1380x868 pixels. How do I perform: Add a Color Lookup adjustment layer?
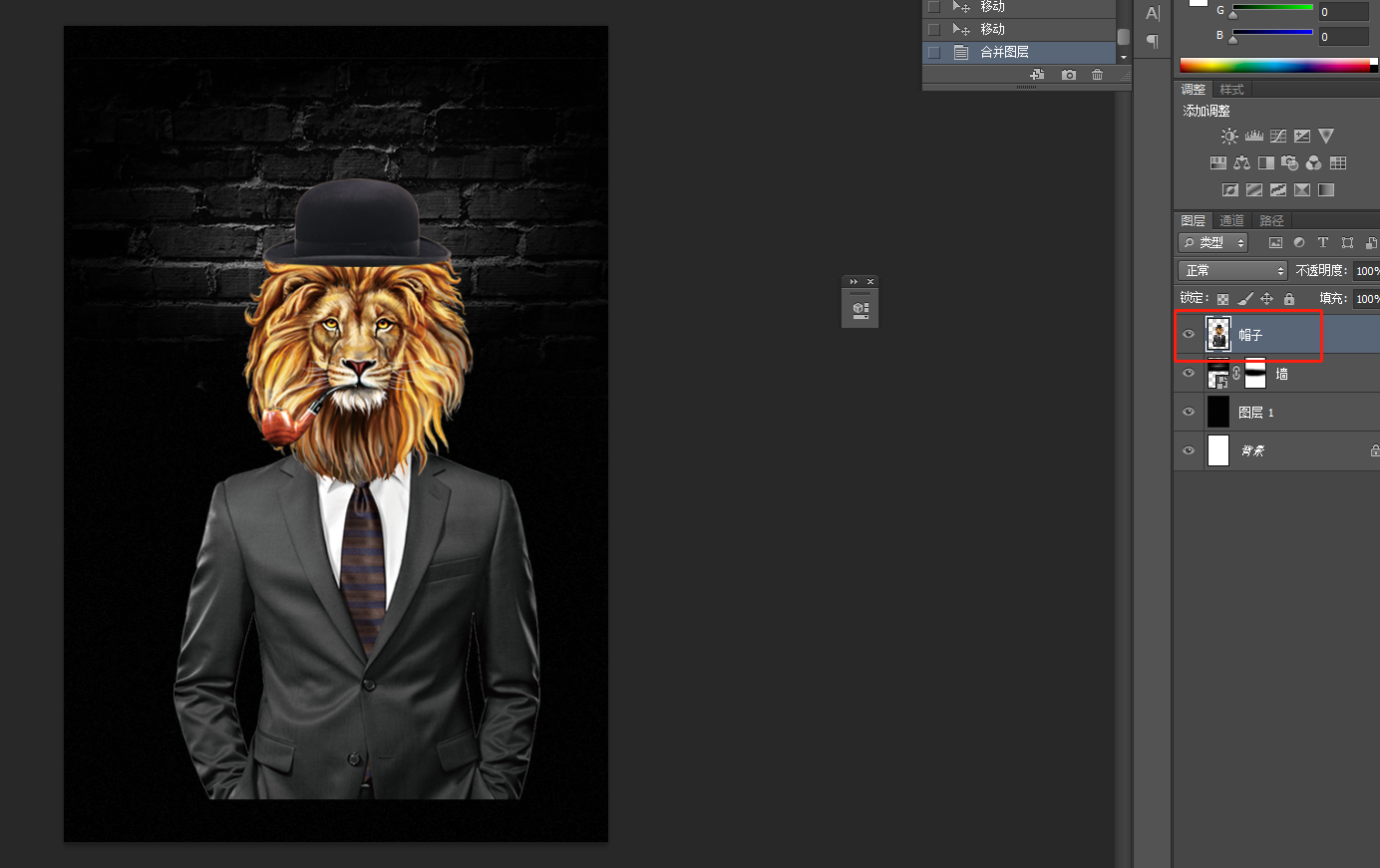pyautogui.click(x=1338, y=163)
